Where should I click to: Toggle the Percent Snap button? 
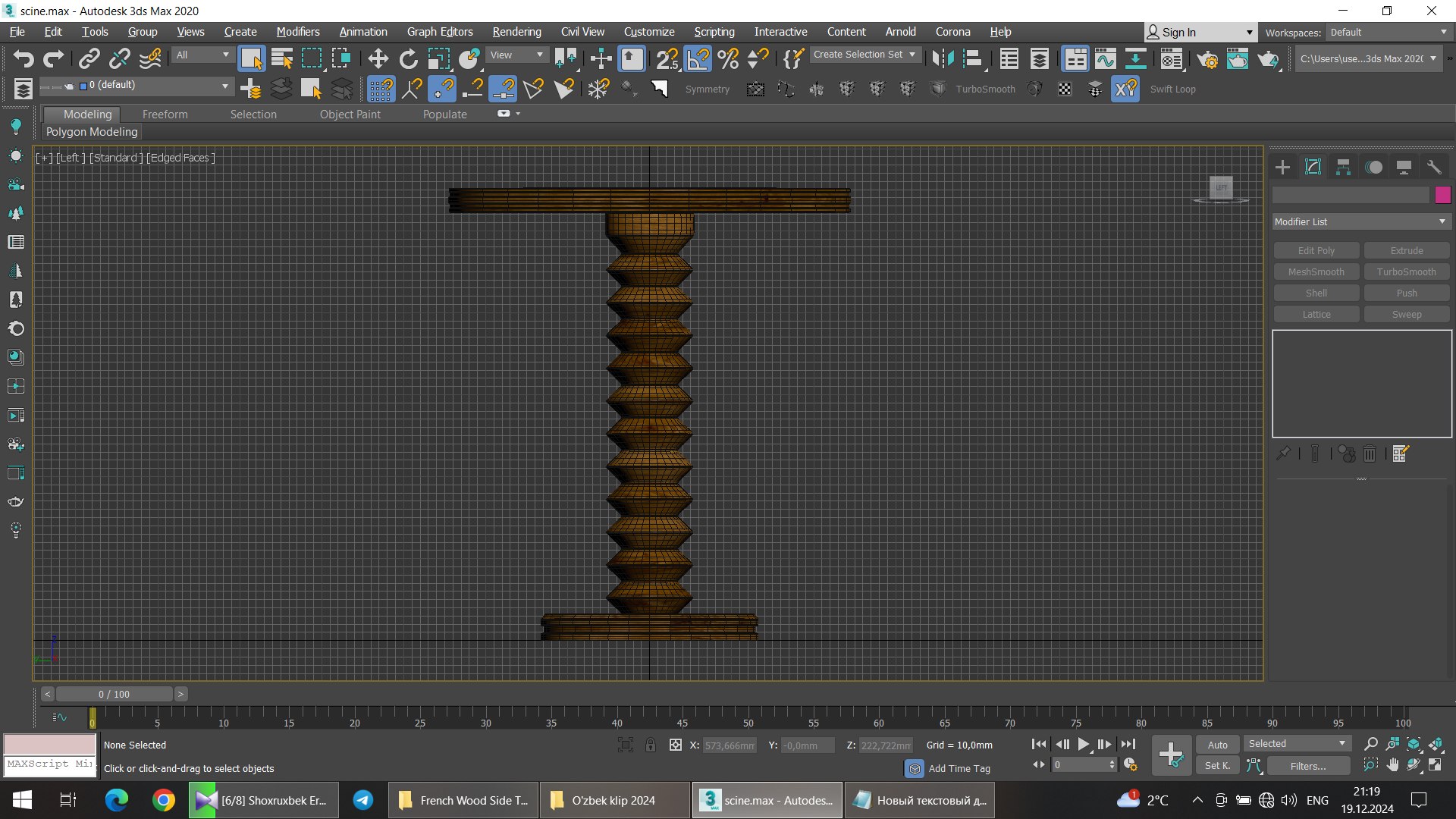pos(728,58)
